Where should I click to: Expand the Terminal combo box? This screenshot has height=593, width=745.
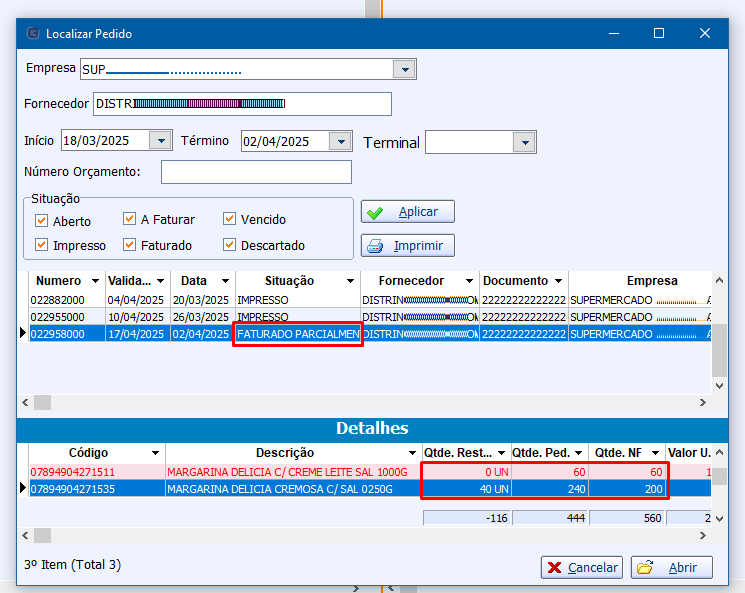click(524, 142)
